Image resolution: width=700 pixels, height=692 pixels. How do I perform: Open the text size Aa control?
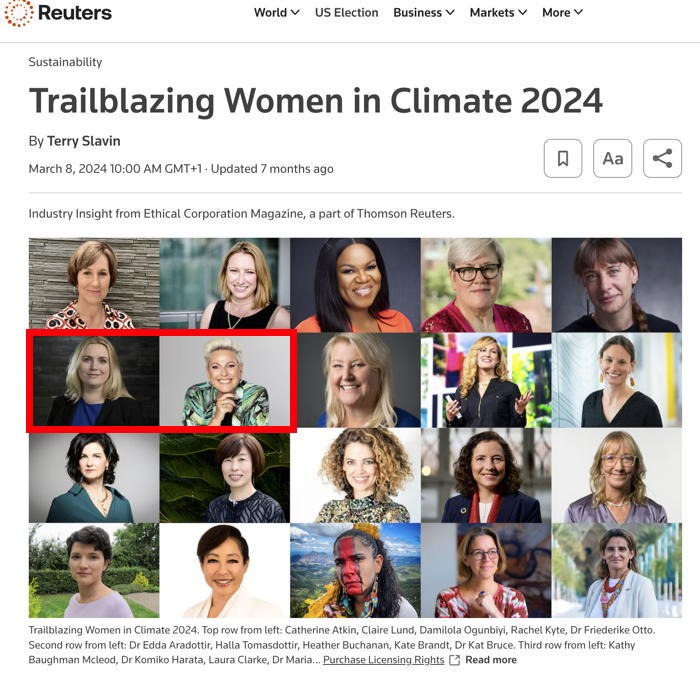coord(613,158)
